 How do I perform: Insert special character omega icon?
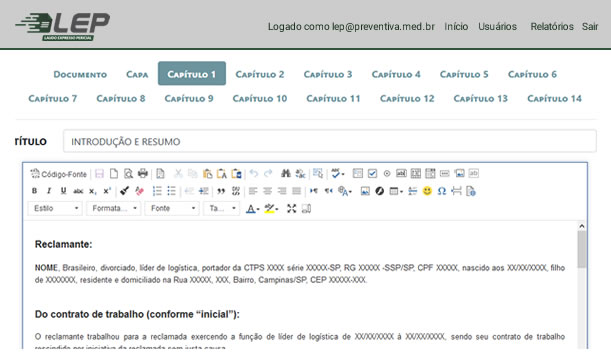(441, 191)
